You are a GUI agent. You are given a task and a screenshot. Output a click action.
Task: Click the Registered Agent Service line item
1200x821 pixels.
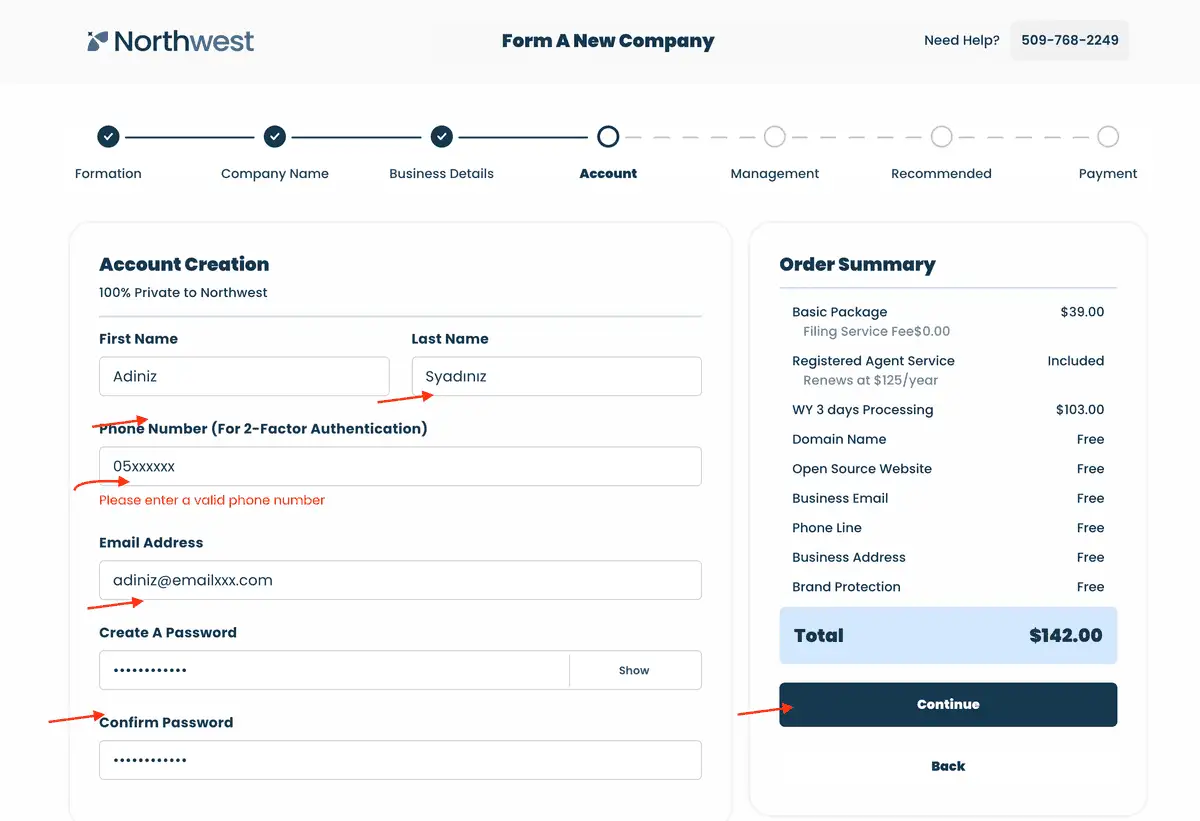(x=873, y=361)
